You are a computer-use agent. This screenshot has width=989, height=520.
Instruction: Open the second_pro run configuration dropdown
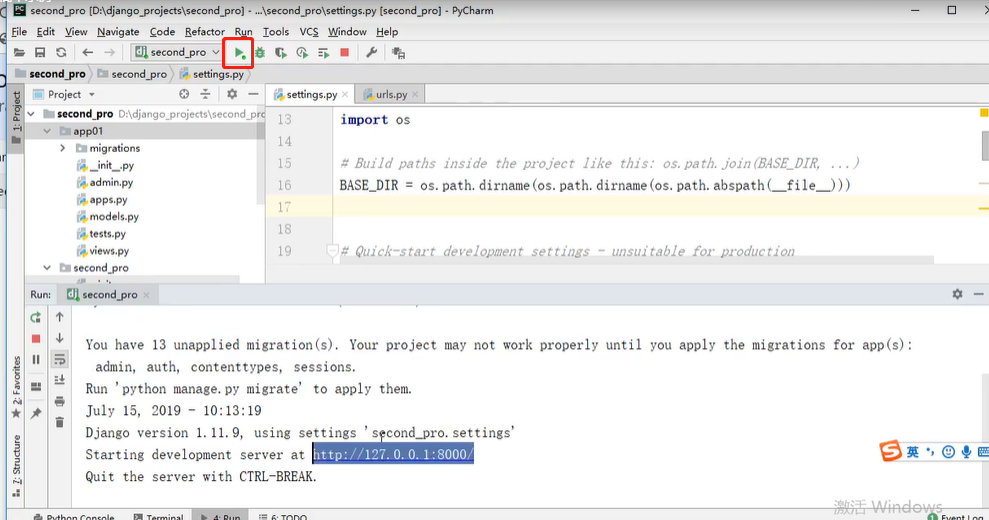coord(177,52)
